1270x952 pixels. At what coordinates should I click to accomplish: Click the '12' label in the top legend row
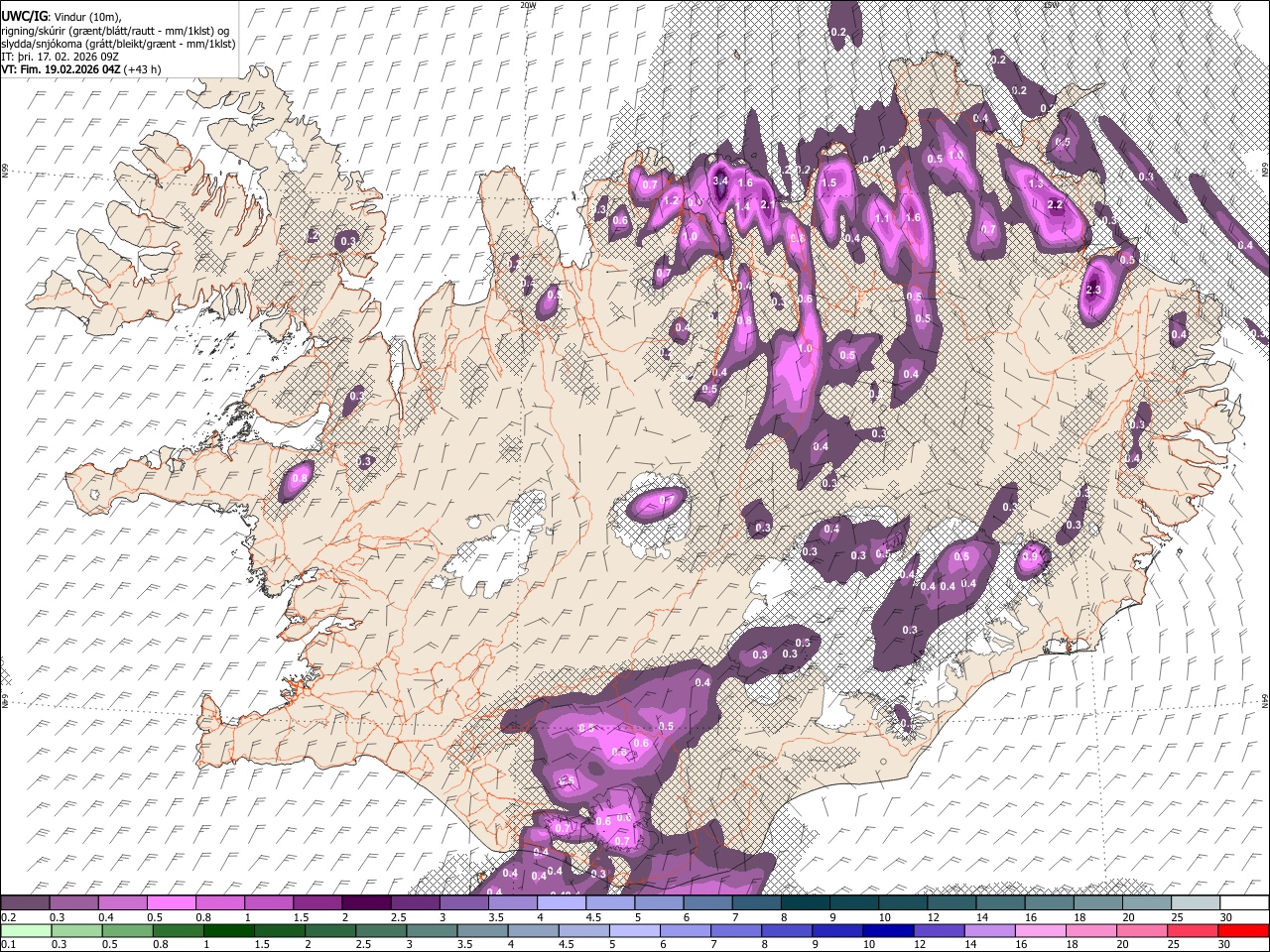click(933, 917)
